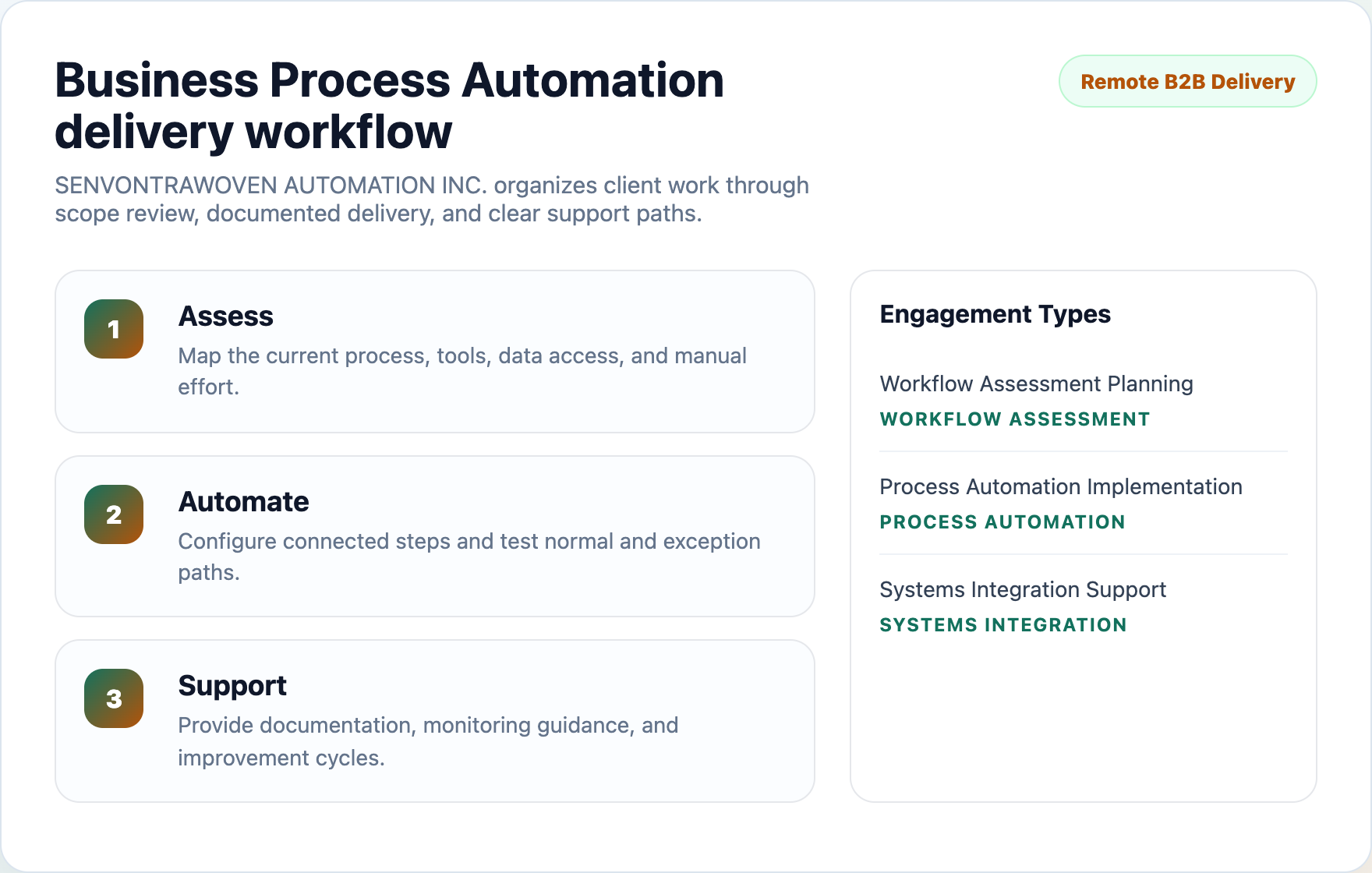Click 'Configure connected steps' description text
Viewport: 1372px width, 873px height.
[469, 557]
